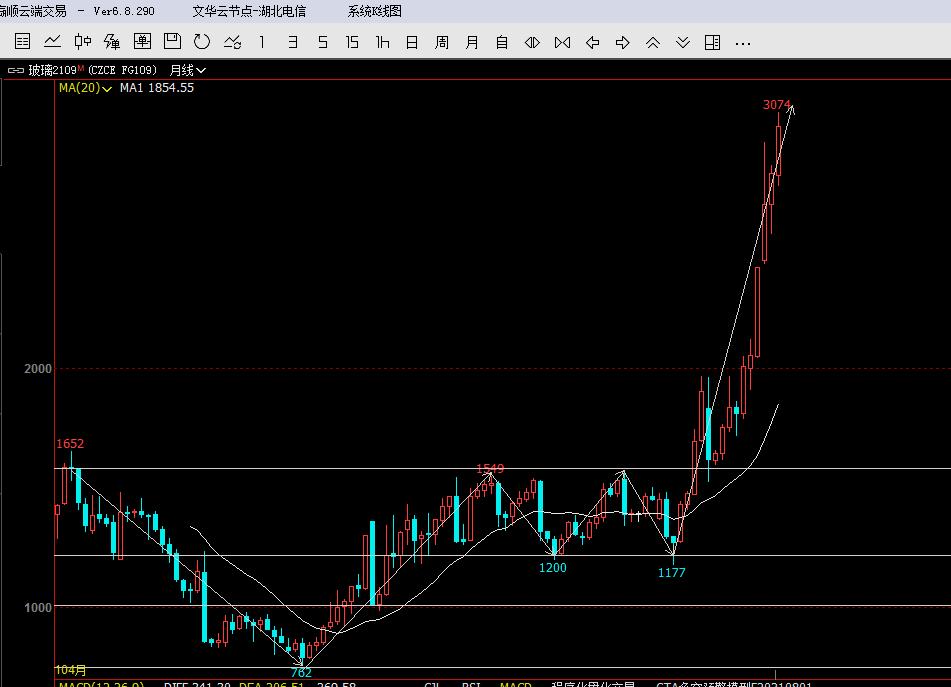Image resolution: width=951 pixels, height=687 pixels.
Task: Switch to the candlestick chart view
Action: pyautogui.click(x=82, y=41)
